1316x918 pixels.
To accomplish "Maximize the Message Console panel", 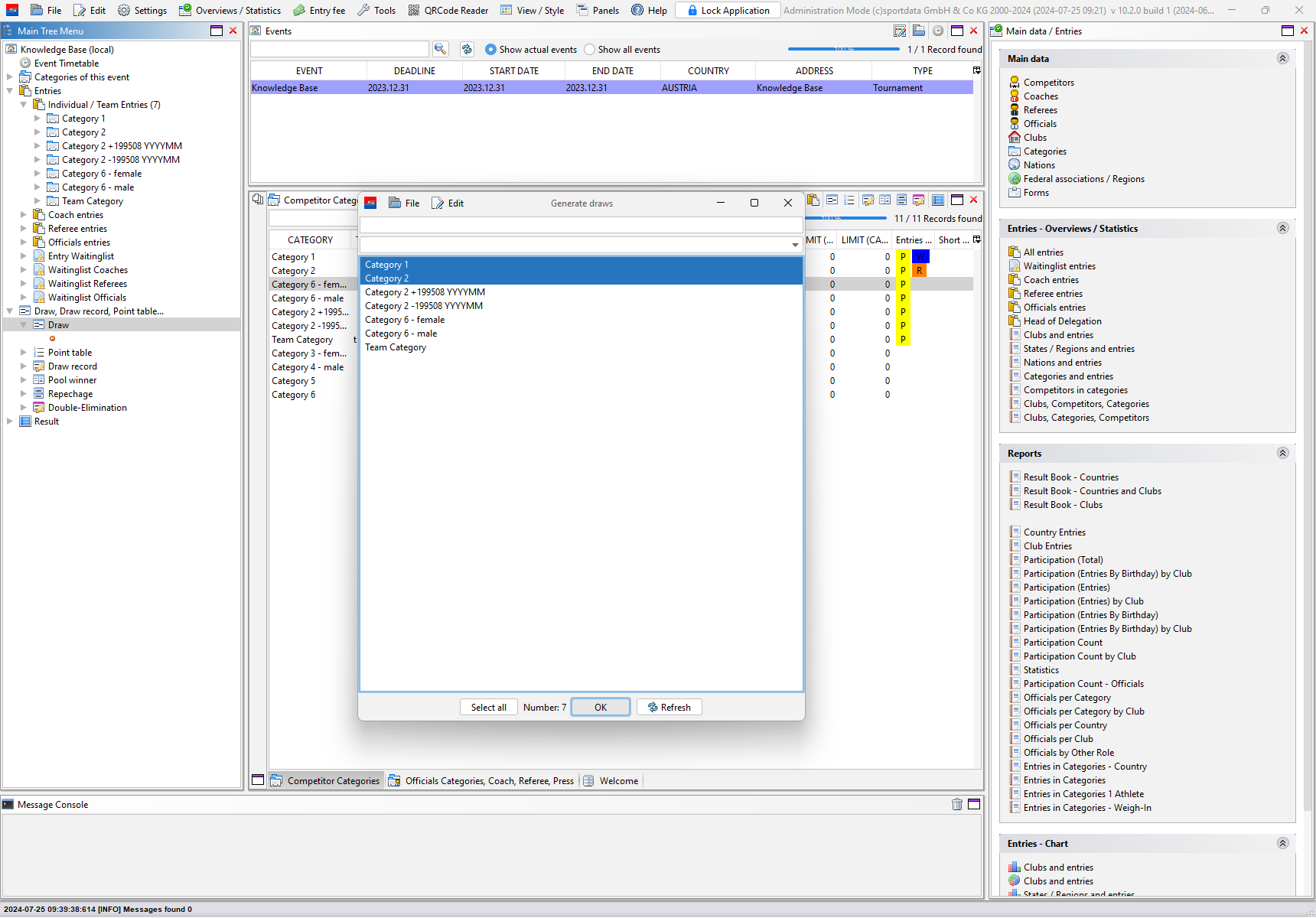I will [x=974, y=804].
